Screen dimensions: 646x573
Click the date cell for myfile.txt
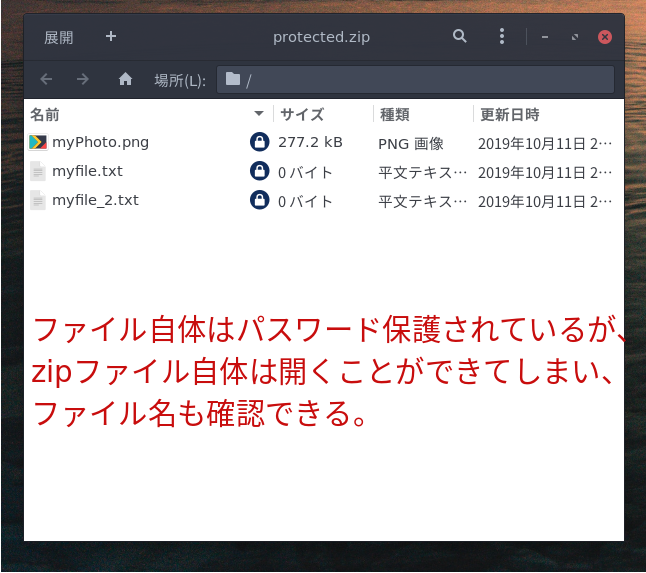(x=545, y=173)
